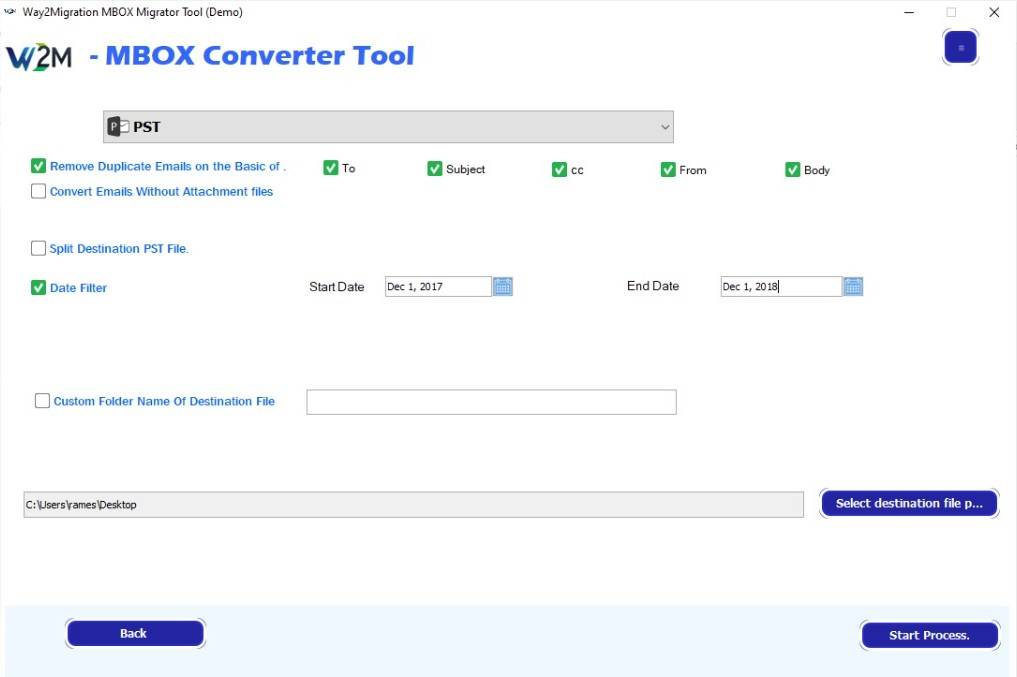Open the Start Date calendar picker icon
Viewport: 1017px width, 677px height.
[x=503, y=287]
